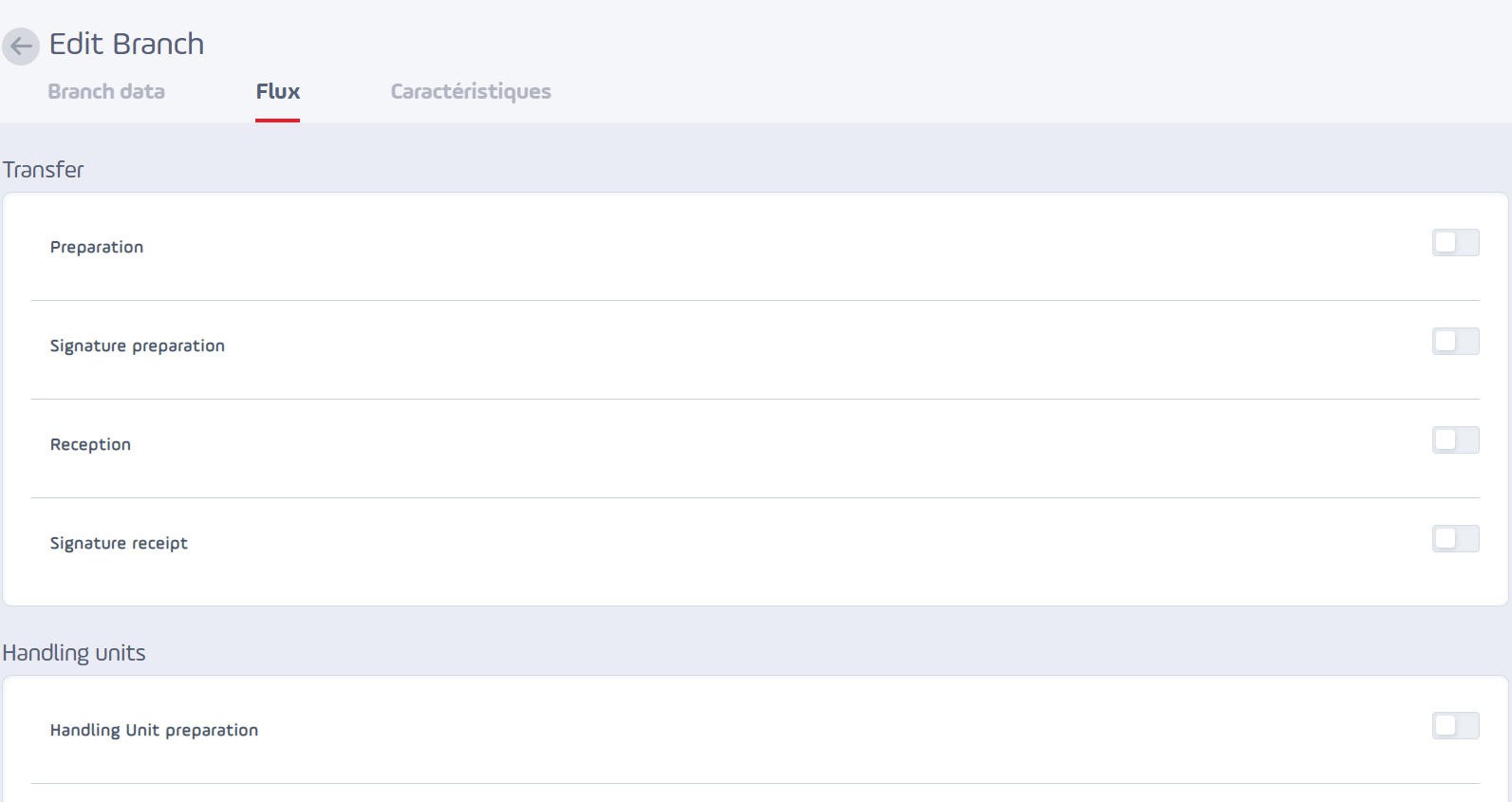Click divider line beneath Reception row
The width and height of the screenshot is (1512, 802).
pyautogui.click(x=756, y=497)
